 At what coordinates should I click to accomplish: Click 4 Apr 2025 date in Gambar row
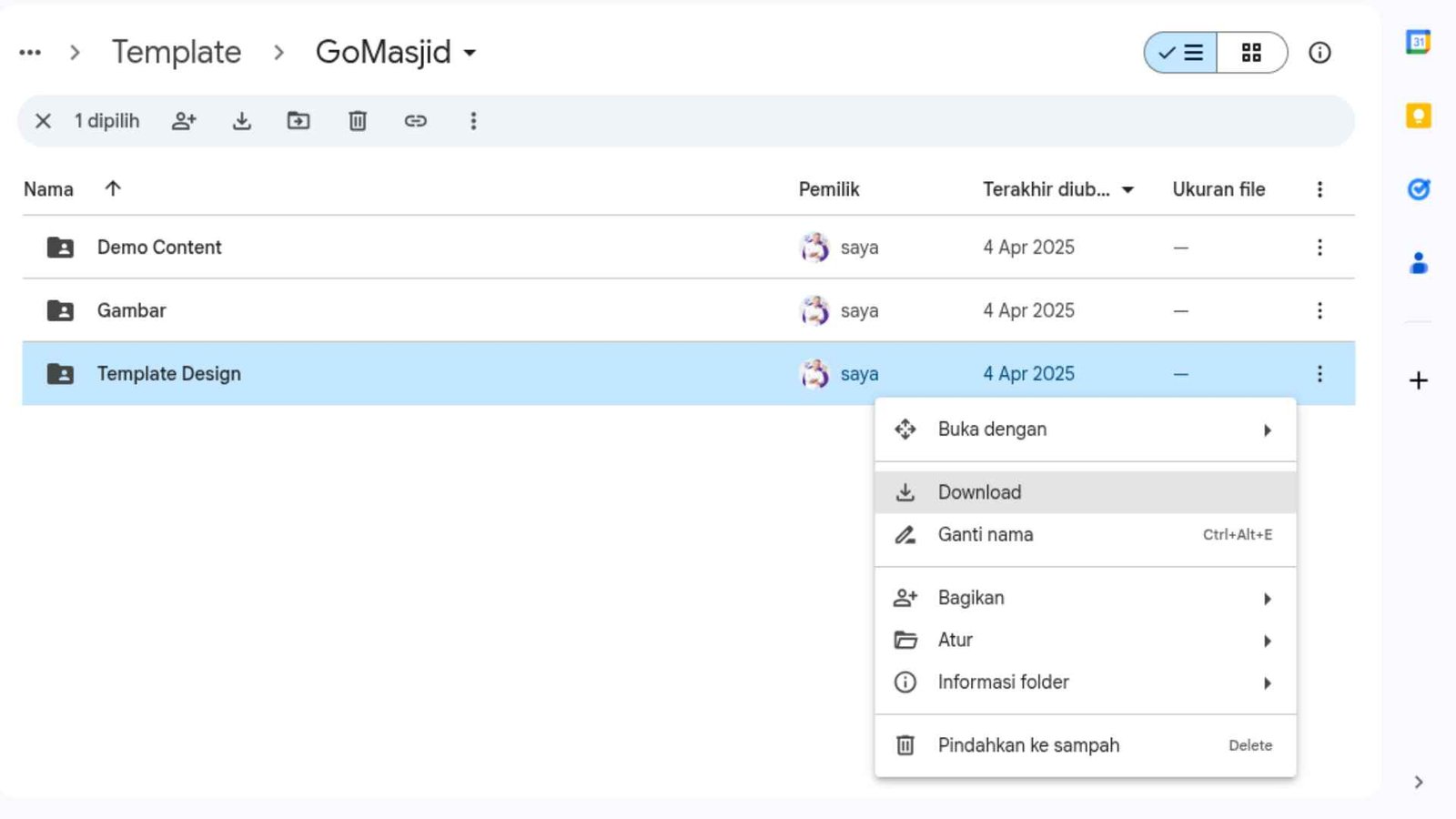(1028, 310)
